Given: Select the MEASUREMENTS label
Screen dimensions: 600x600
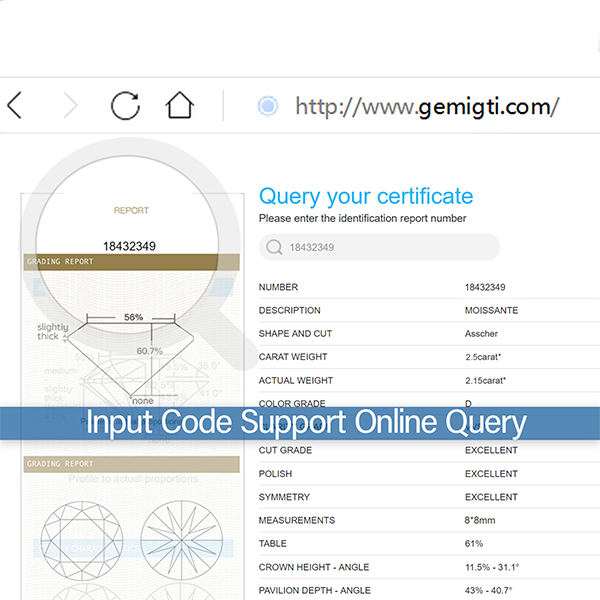Looking at the screenshot, I should pyautogui.click(x=297, y=520).
